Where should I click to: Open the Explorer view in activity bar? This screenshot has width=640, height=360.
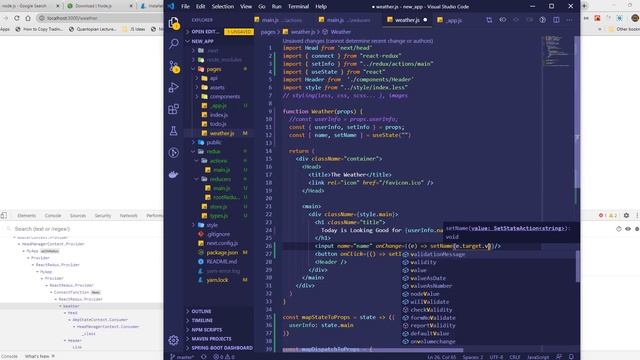coord(174,23)
